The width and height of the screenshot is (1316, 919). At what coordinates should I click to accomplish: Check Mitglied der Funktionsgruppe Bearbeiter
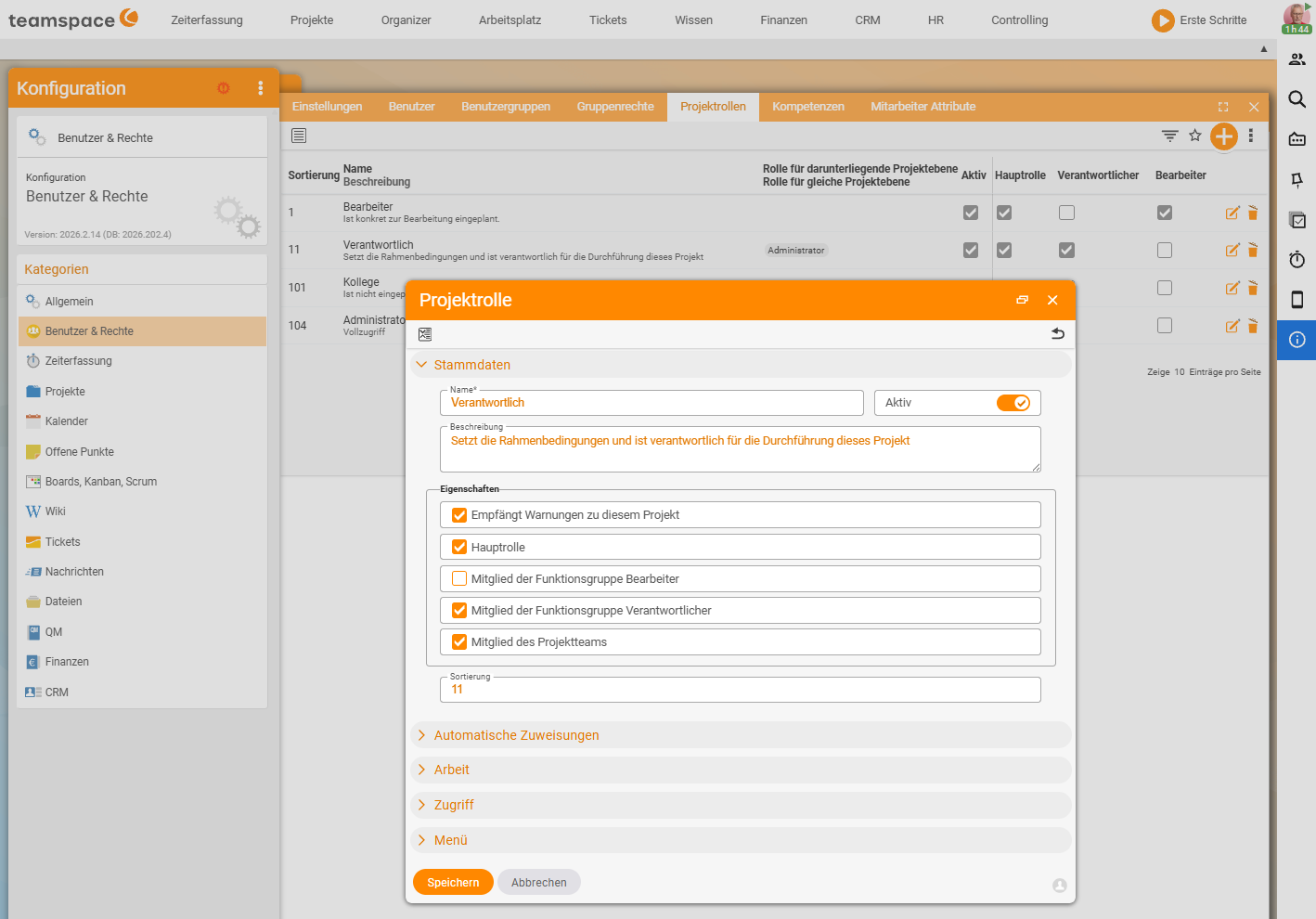(459, 578)
